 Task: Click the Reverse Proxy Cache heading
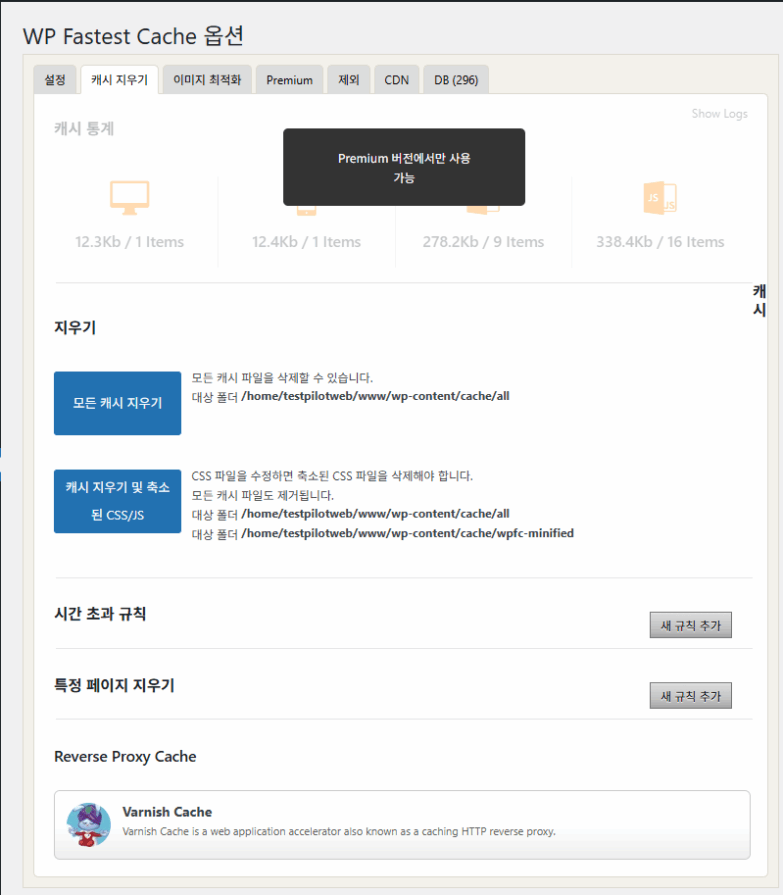[x=125, y=756]
